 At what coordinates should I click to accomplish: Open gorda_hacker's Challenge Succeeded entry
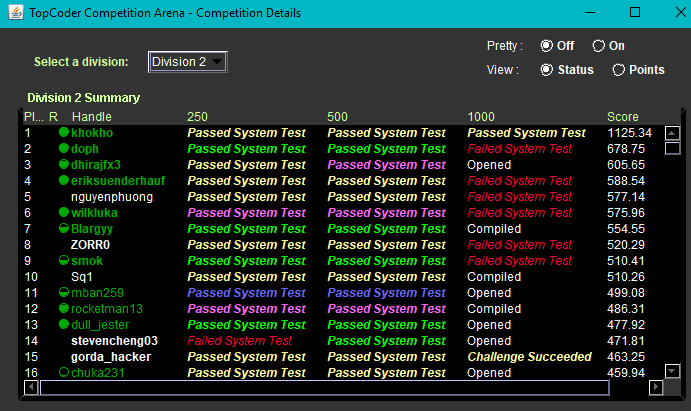pos(529,356)
